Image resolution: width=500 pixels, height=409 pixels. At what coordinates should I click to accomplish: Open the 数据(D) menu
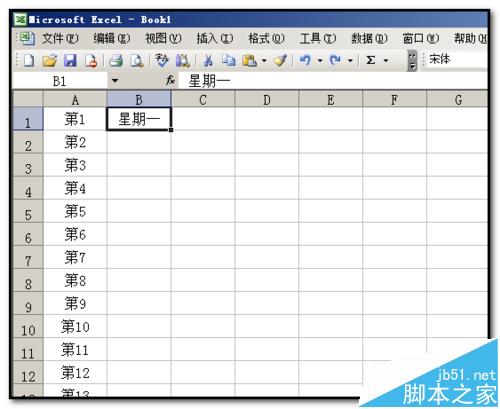pos(369,39)
